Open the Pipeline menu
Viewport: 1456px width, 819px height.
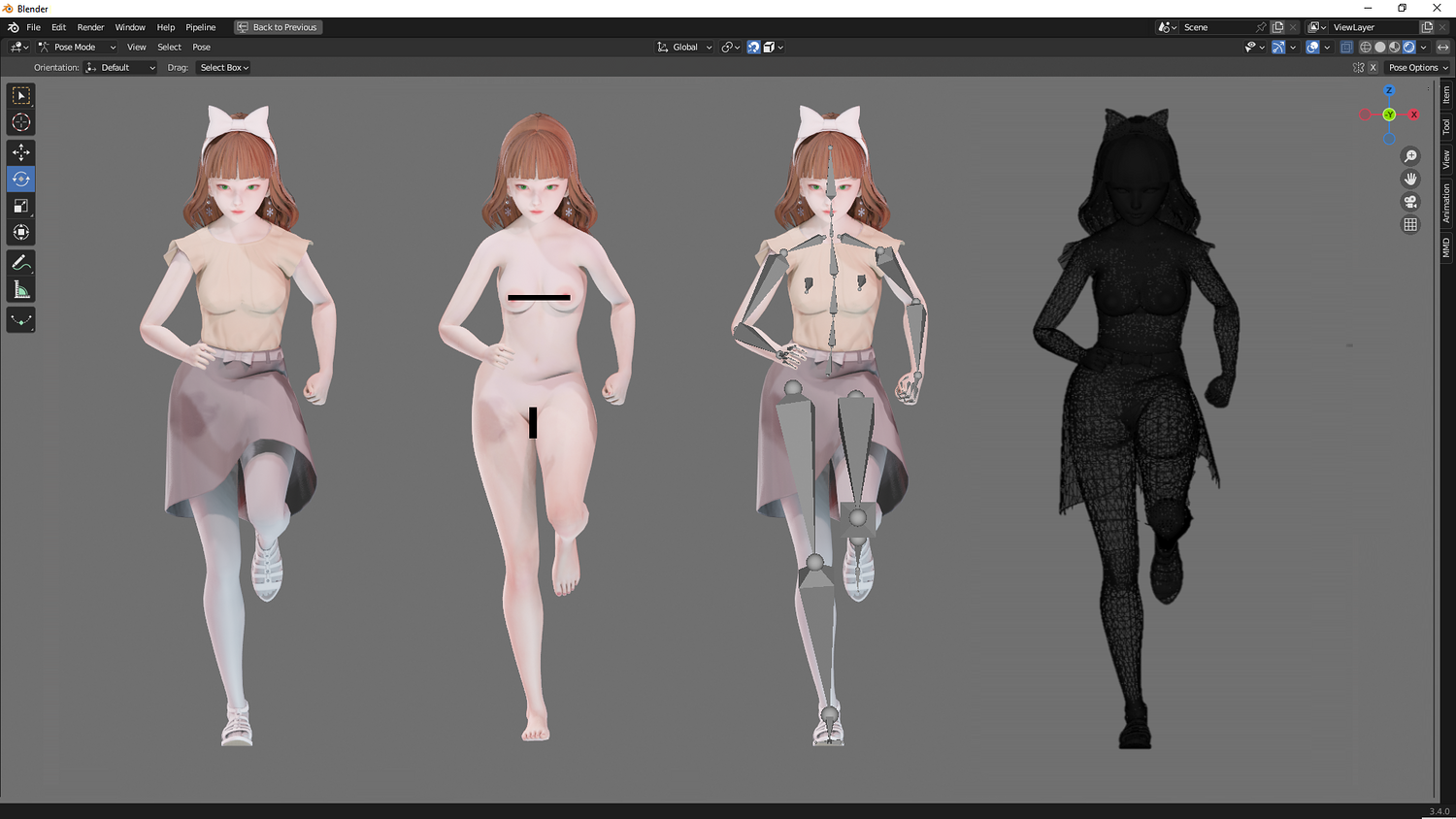pyautogui.click(x=201, y=27)
